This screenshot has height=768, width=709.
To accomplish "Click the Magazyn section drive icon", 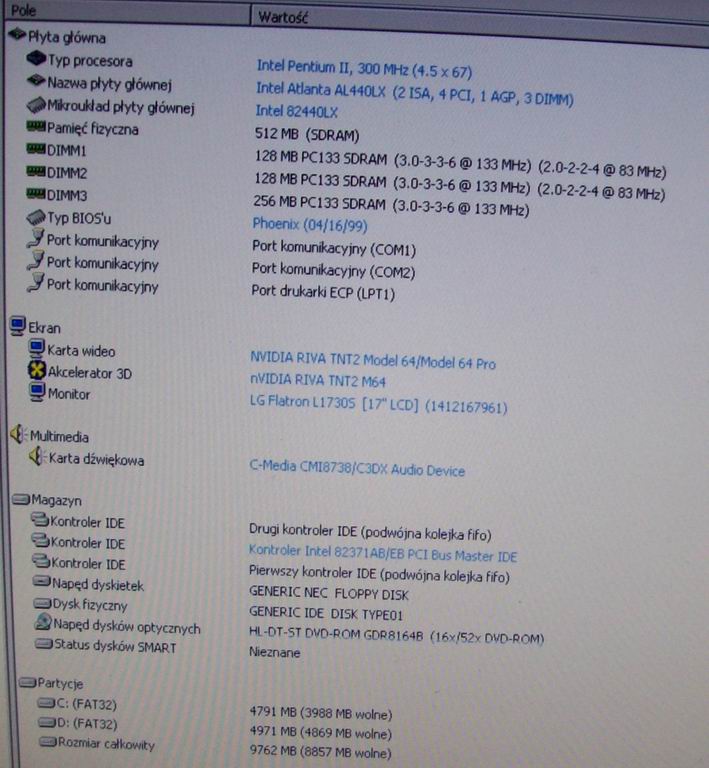I will point(22,499).
